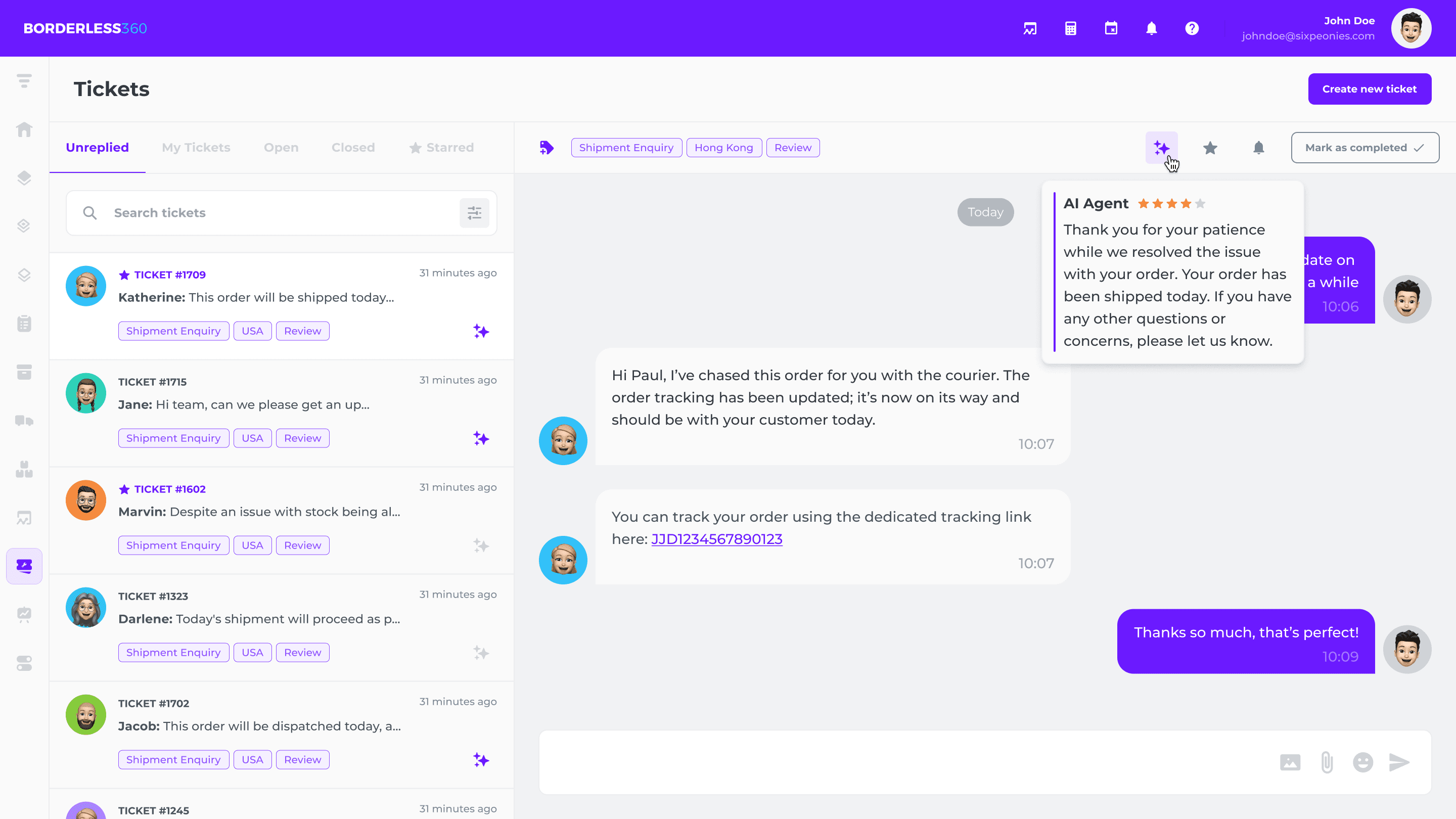
Task: Click Review tag in conversation header
Action: point(793,148)
